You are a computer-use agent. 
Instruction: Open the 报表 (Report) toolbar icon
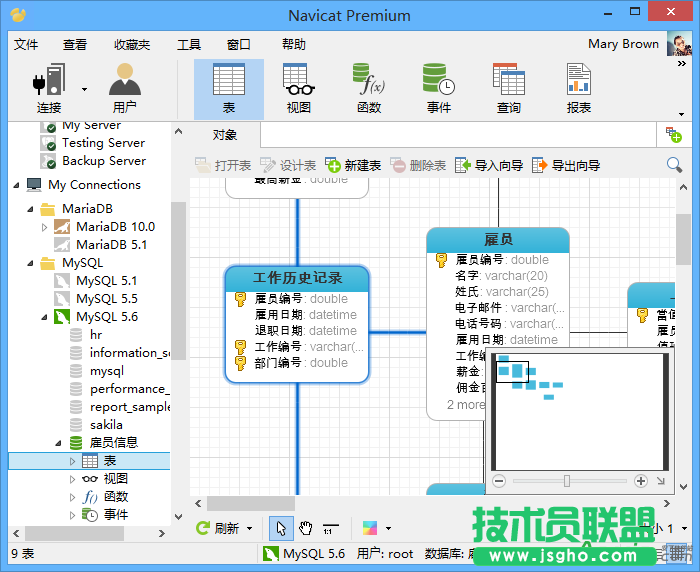click(579, 88)
